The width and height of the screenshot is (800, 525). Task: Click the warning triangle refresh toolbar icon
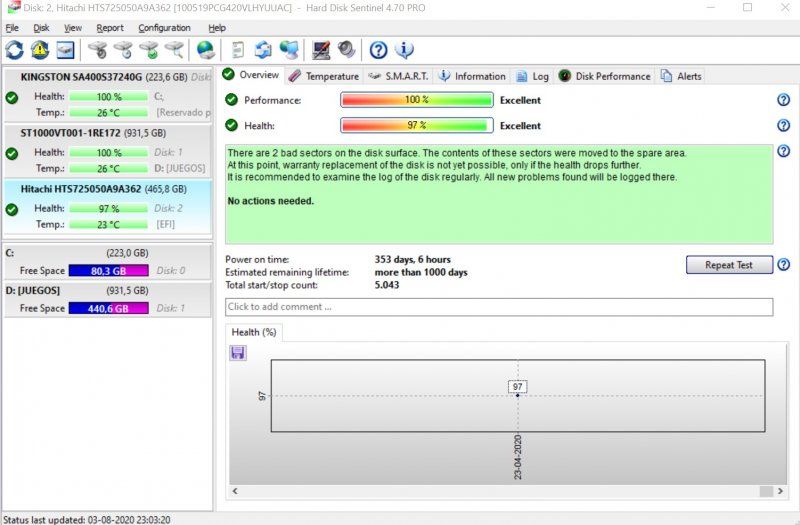tap(40, 50)
